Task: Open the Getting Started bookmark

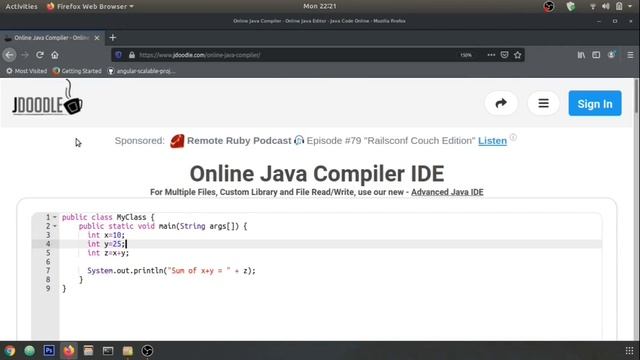Action: pos(77,71)
